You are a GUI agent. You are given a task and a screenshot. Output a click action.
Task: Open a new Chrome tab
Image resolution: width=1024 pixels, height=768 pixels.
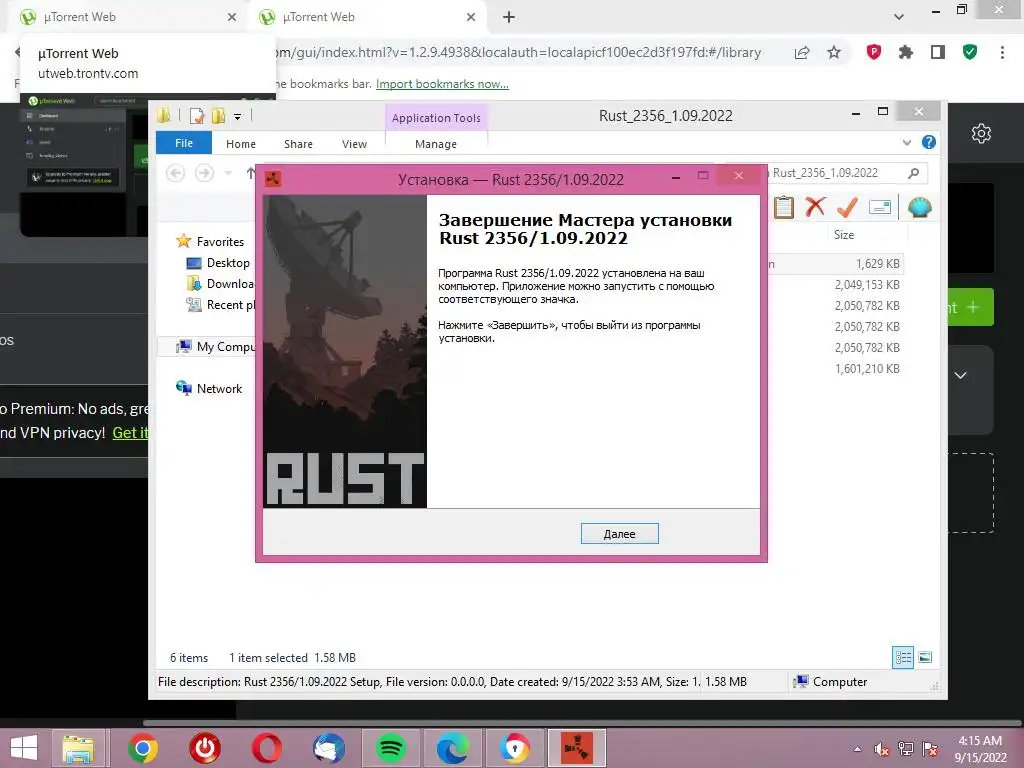509,17
